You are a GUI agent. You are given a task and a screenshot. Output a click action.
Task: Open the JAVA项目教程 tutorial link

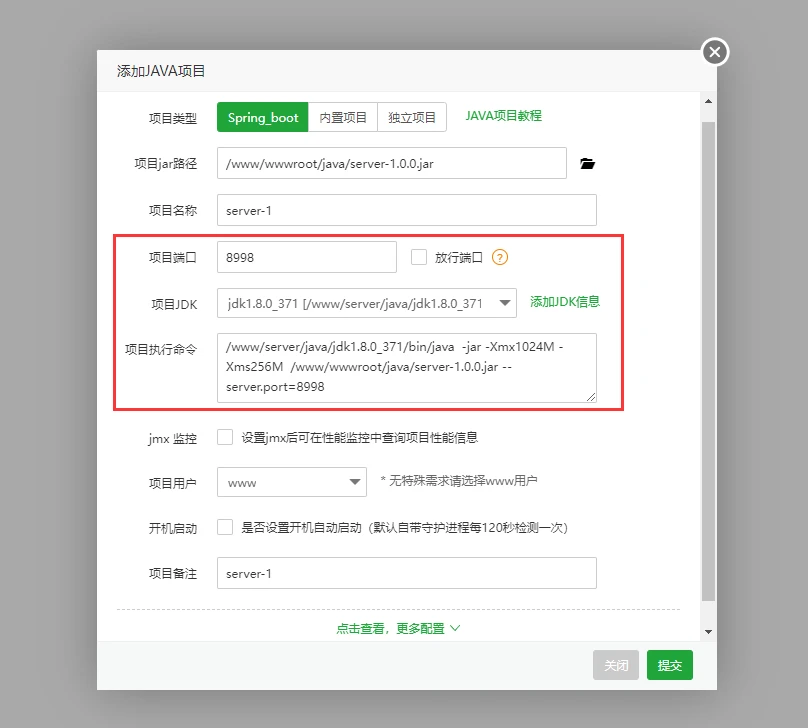[503, 116]
